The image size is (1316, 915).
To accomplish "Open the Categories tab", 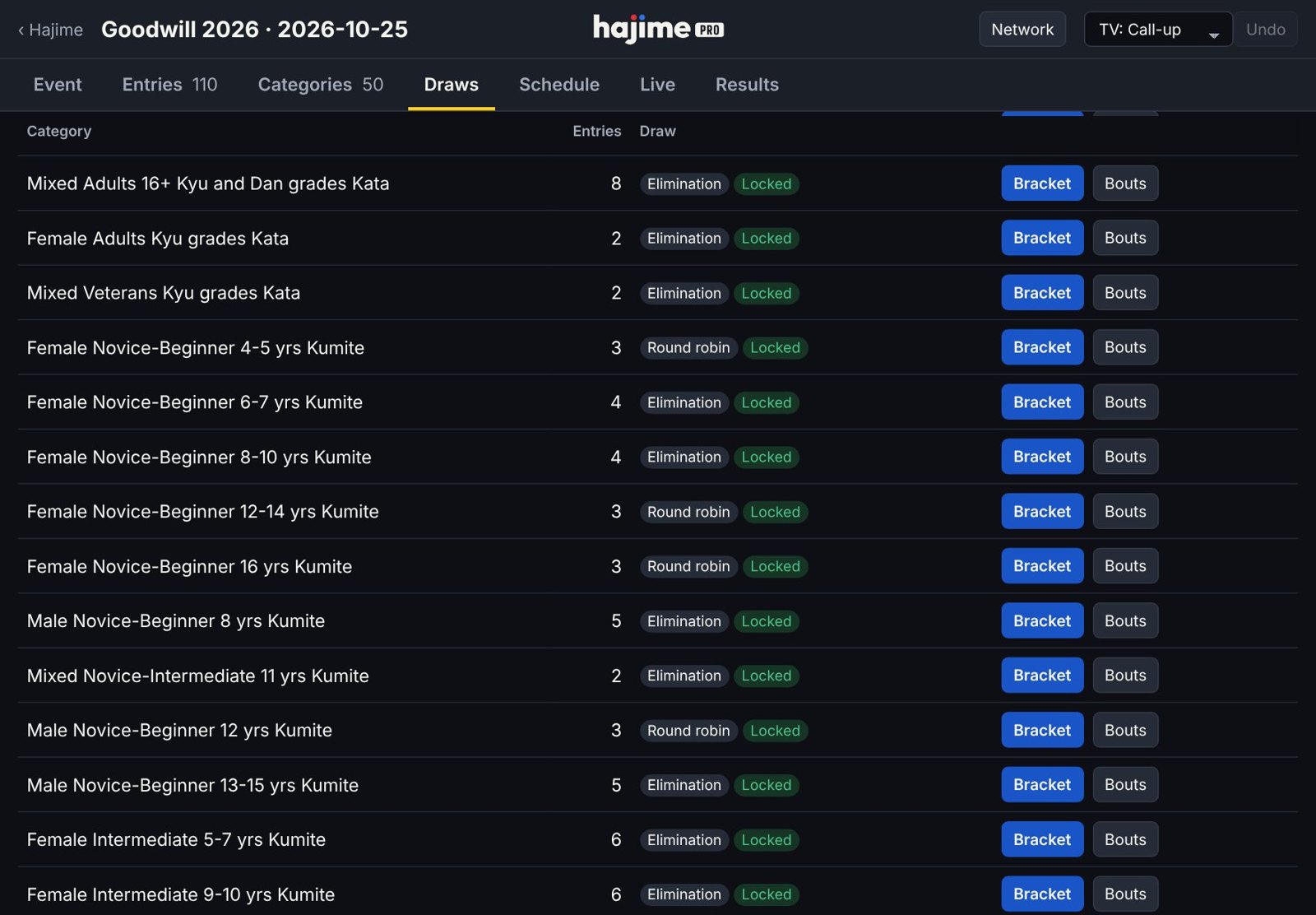I will (321, 85).
